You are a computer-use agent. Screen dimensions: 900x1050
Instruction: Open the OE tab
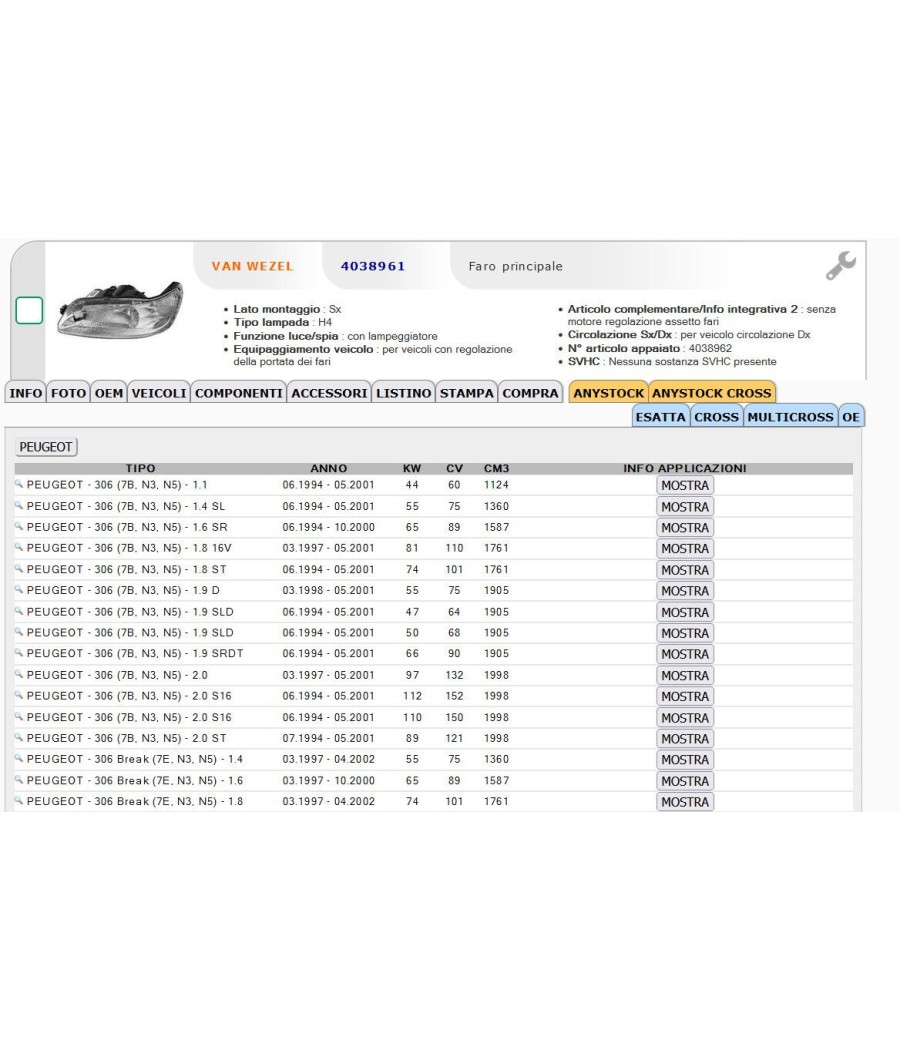pyautogui.click(x=851, y=417)
